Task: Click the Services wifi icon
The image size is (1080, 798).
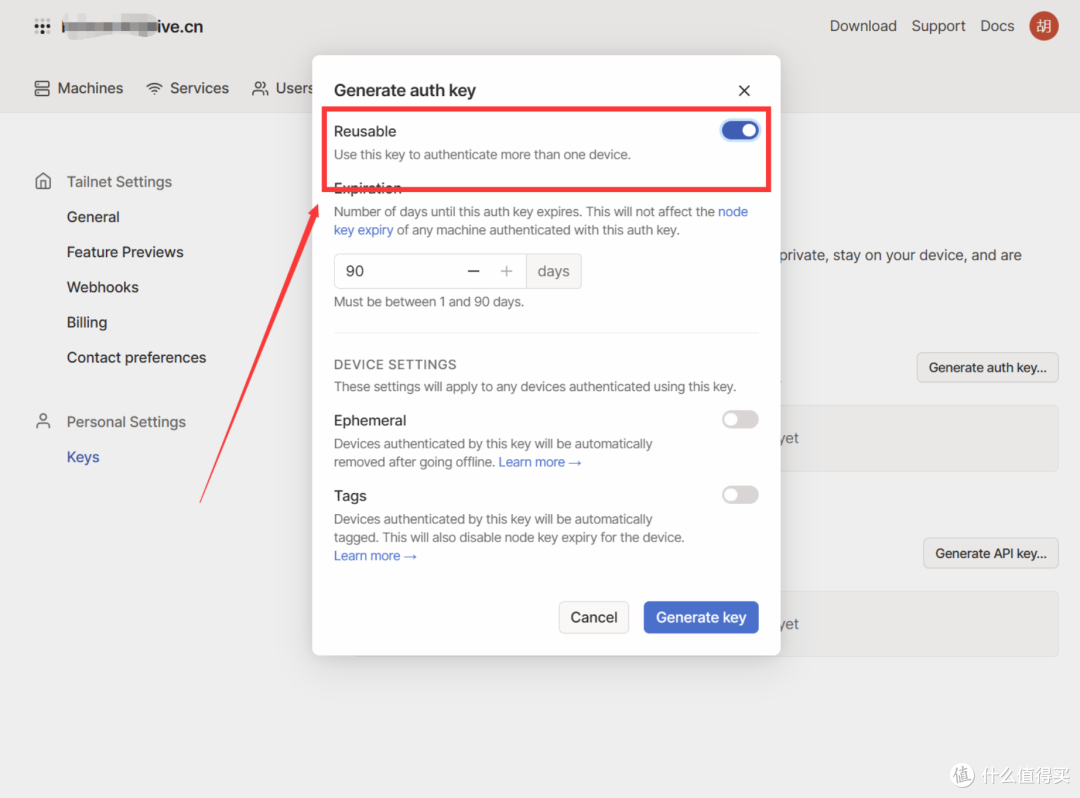Action: click(154, 88)
